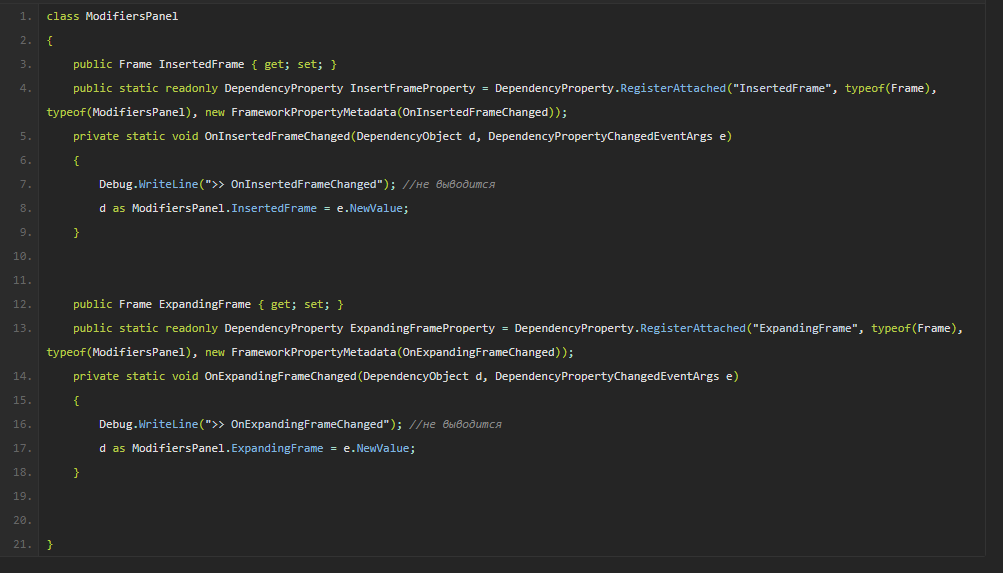Screen dimensions: 1003x573
Task: Click line number 11
Action: (22, 280)
